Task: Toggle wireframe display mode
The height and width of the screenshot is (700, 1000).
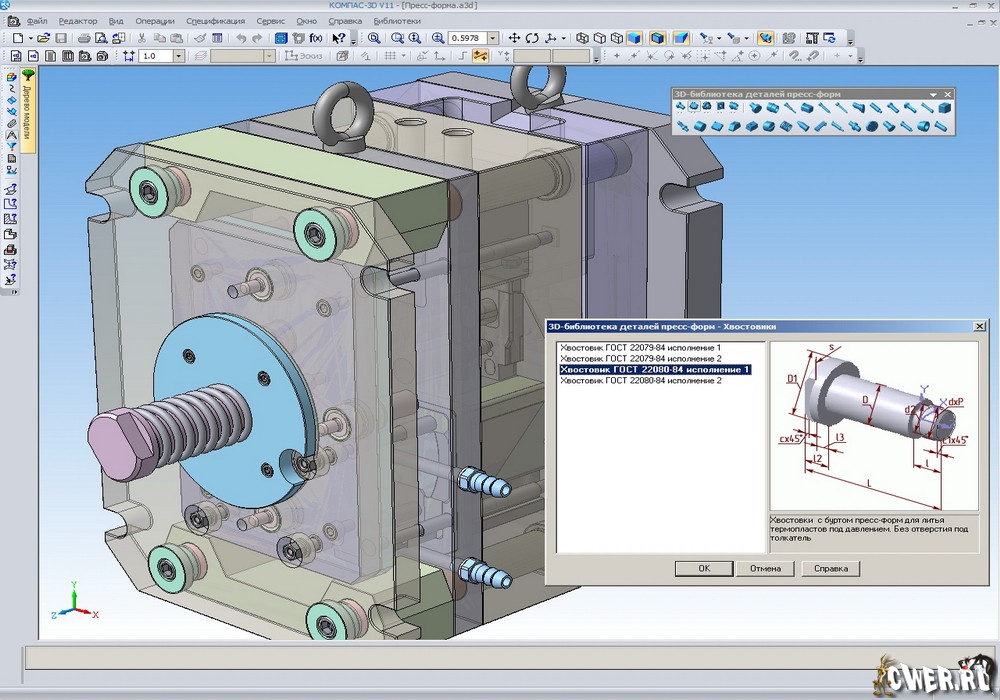Action: pyautogui.click(x=582, y=38)
